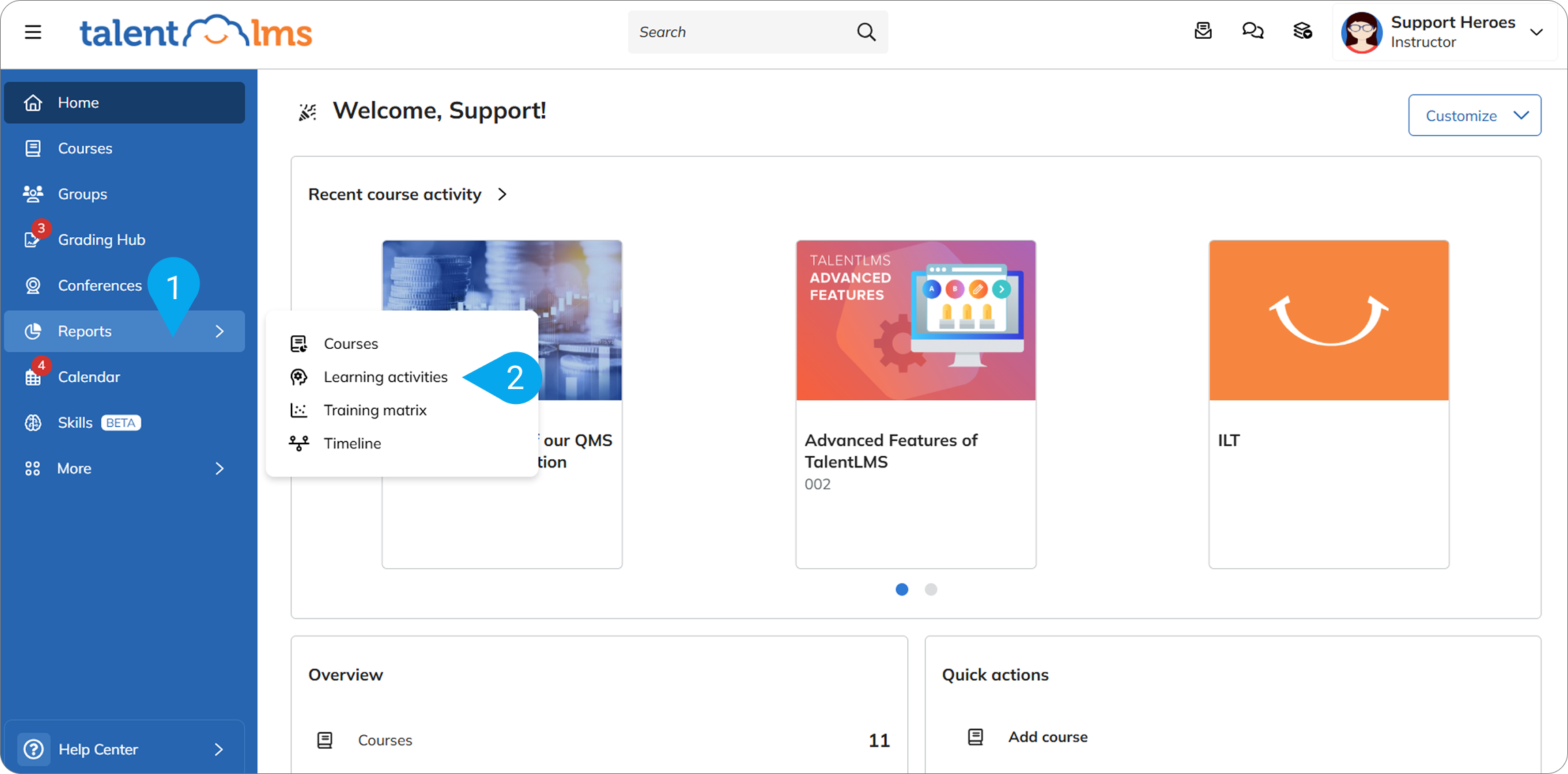Go to second carousel page dot
The image size is (1568, 774).
click(930, 589)
